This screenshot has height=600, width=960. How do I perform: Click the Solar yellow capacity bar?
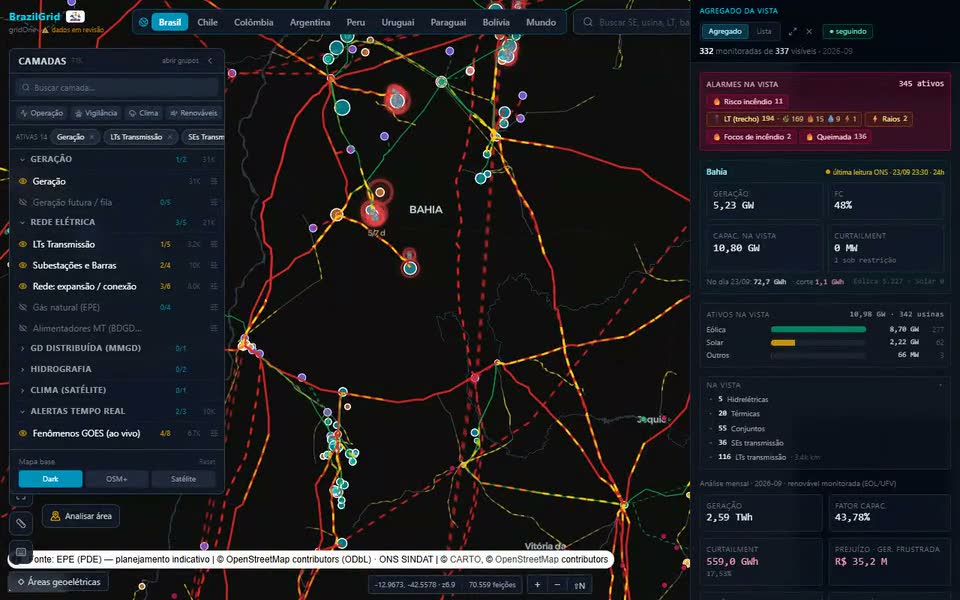click(782, 342)
